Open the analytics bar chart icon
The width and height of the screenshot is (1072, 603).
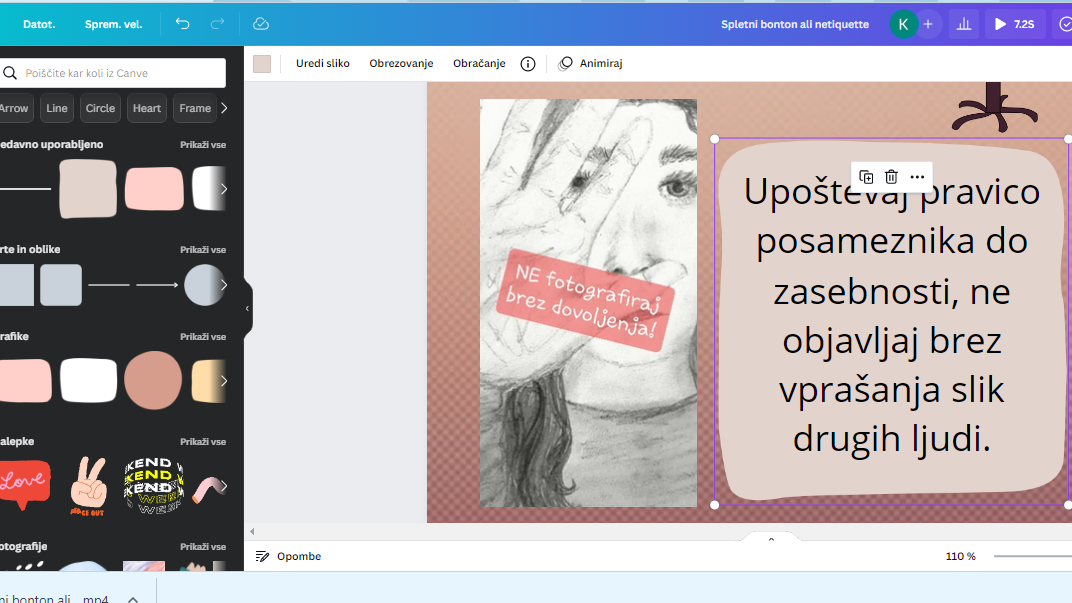coord(964,25)
